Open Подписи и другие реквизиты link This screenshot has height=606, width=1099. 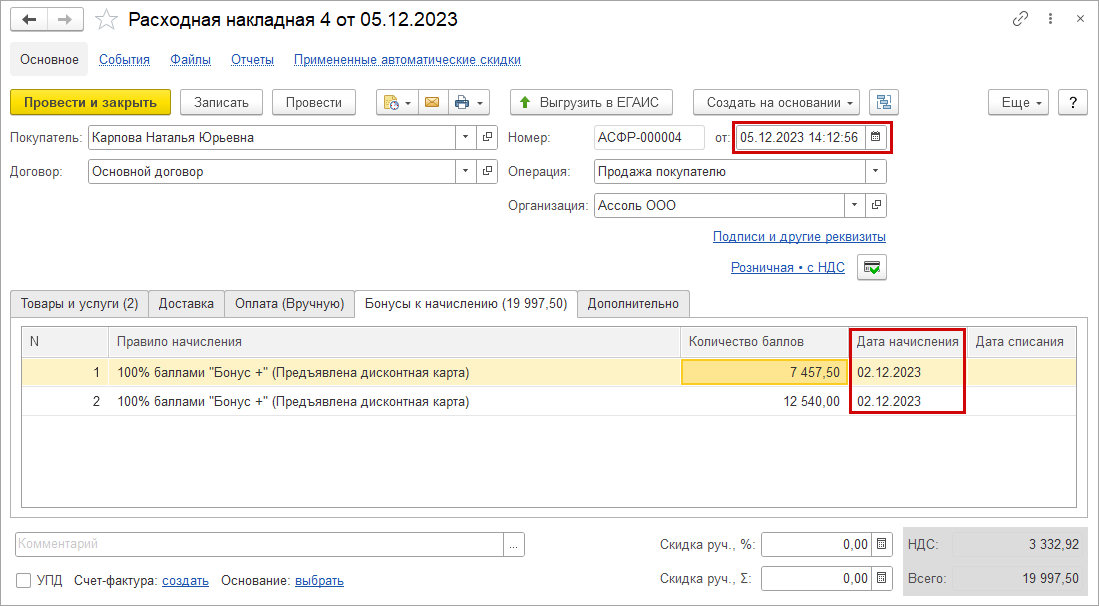coord(799,237)
